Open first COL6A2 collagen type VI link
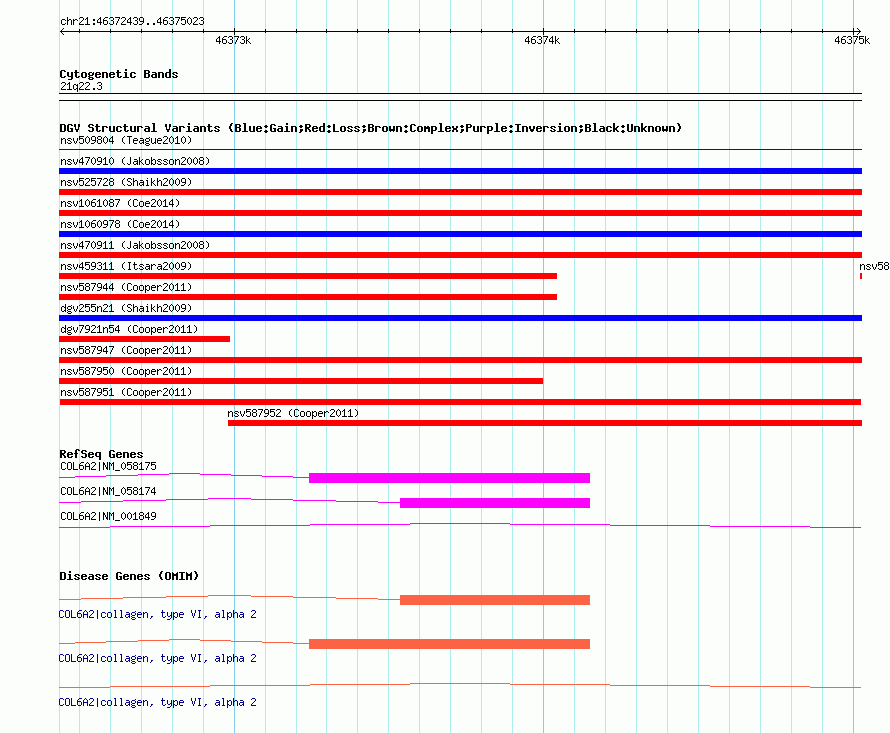The height and width of the screenshot is (733, 890). (x=158, y=614)
